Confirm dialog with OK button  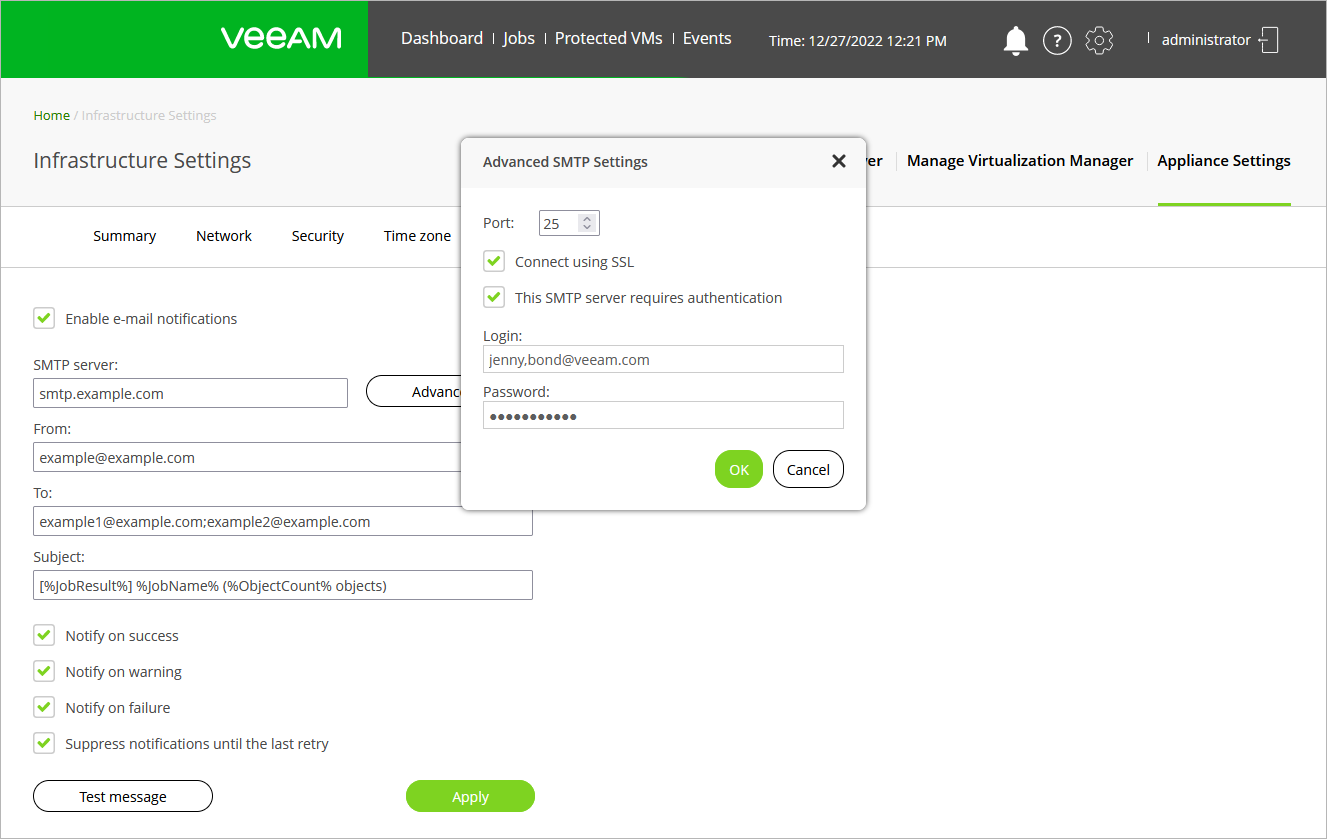[739, 469]
